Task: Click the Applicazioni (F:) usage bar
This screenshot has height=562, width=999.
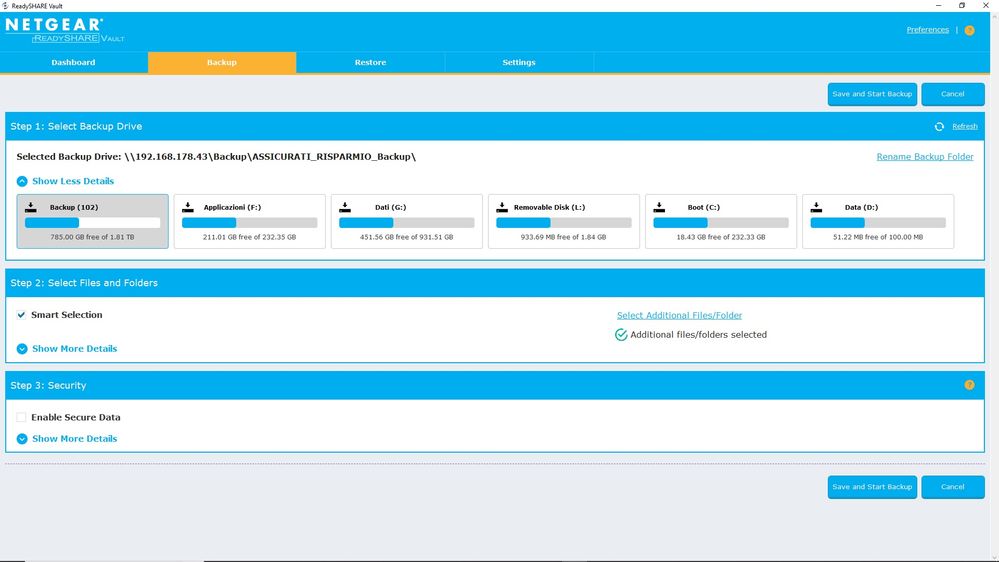Action: pos(250,223)
